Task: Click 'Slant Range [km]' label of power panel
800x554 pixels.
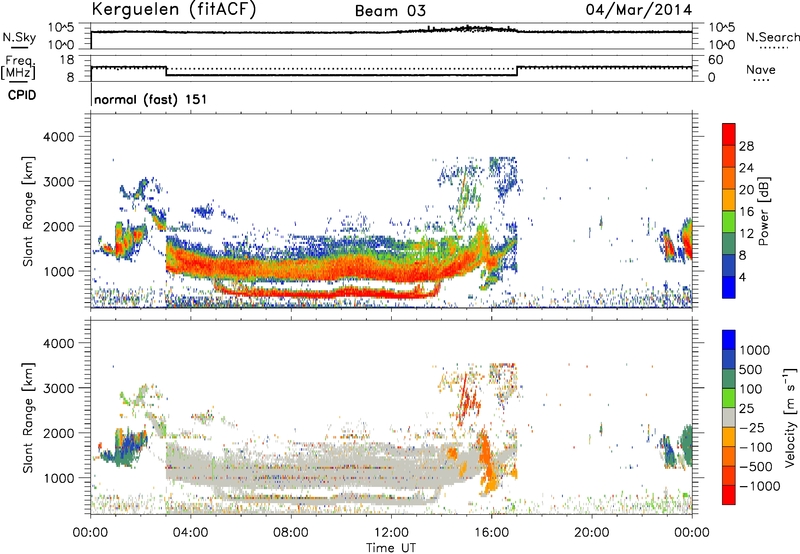Action: [x=28, y=211]
